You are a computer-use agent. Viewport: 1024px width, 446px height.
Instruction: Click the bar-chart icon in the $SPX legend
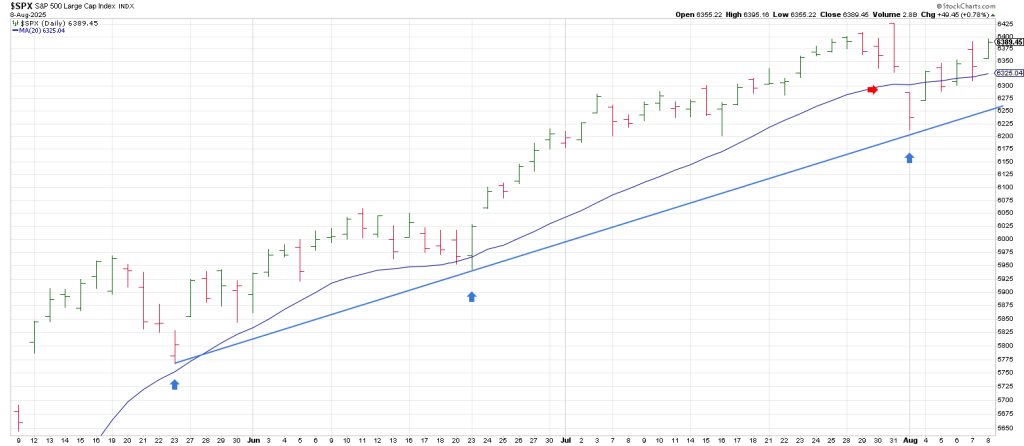(x=15, y=23)
